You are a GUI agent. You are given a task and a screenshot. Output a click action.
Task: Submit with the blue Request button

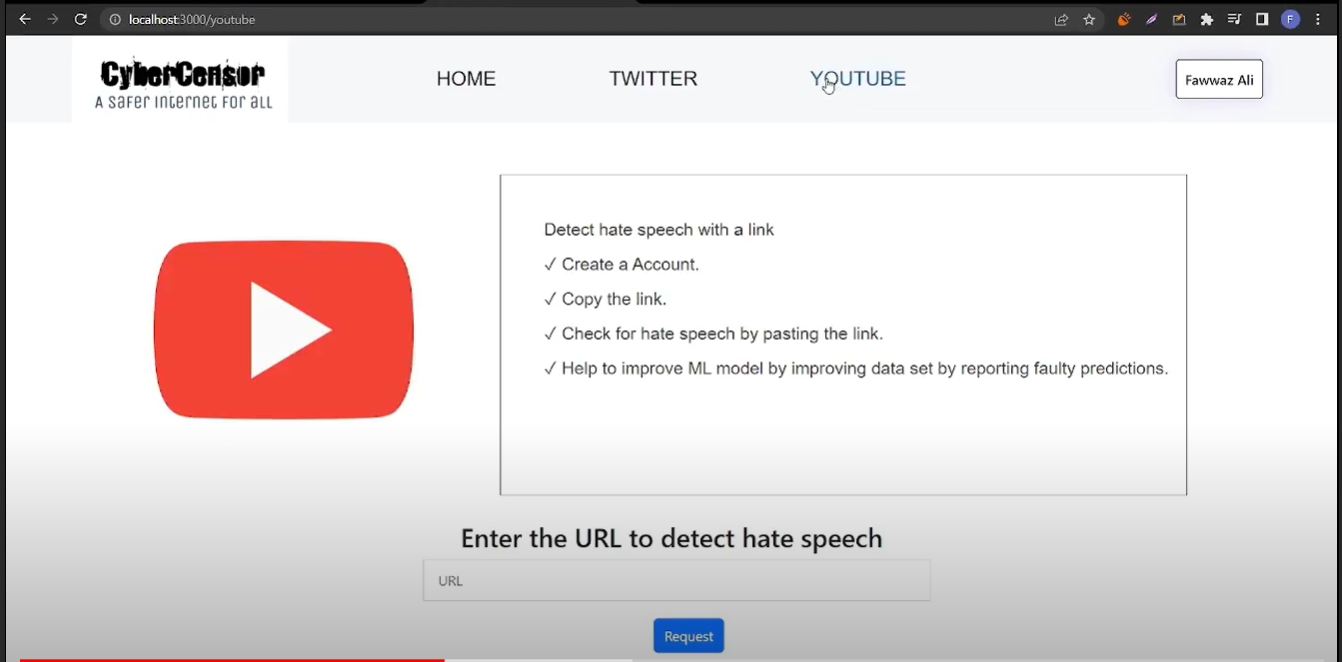tap(688, 636)
